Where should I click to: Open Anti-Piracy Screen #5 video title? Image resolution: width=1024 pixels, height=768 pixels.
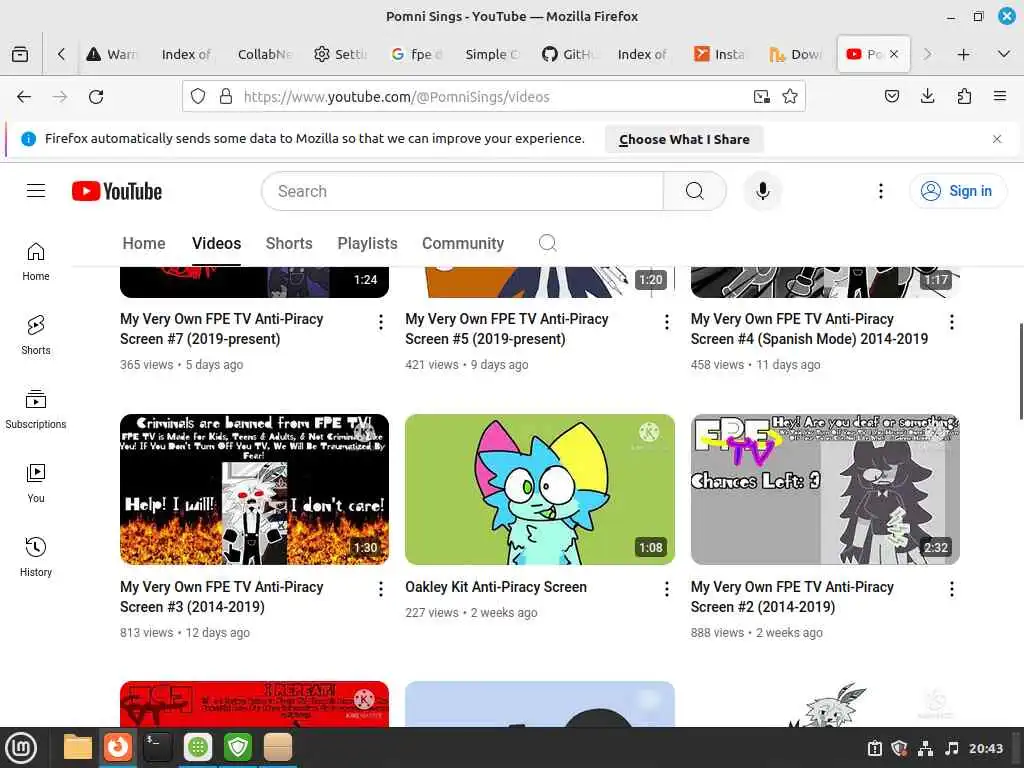point(507,329)
